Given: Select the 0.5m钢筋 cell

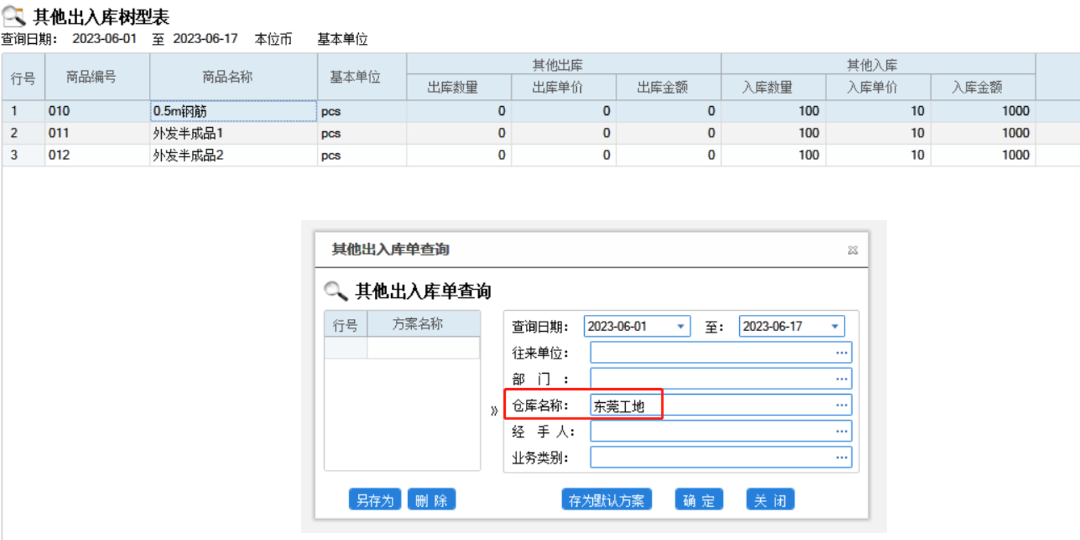Looking at the screenshot, I should [233, 111].
